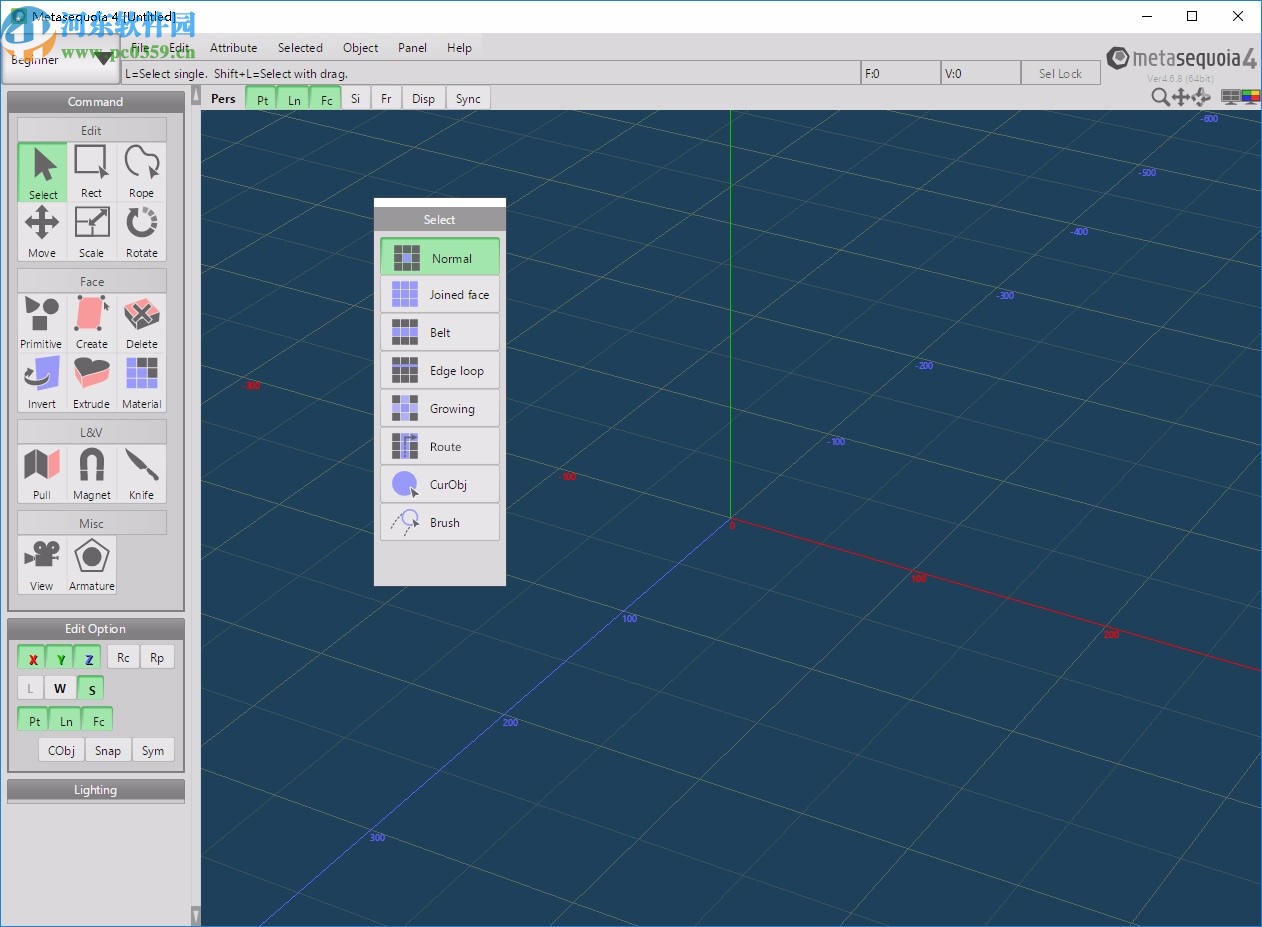Open the Magnet tool
Image resolution: width=1262 pixels, height=927 pixels.
point(91,473)
